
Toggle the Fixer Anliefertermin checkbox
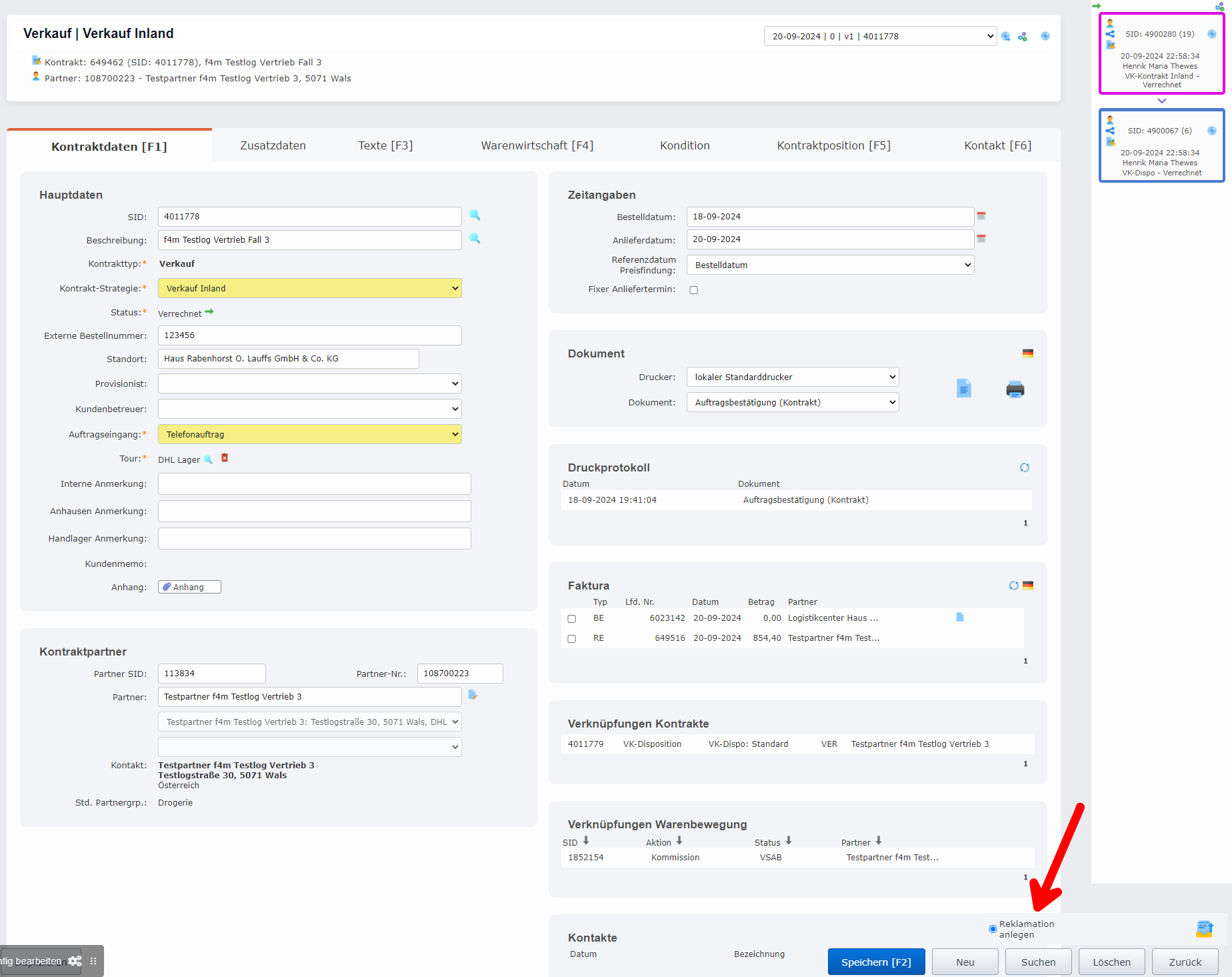pyautogui.click(x=693, y=290)
